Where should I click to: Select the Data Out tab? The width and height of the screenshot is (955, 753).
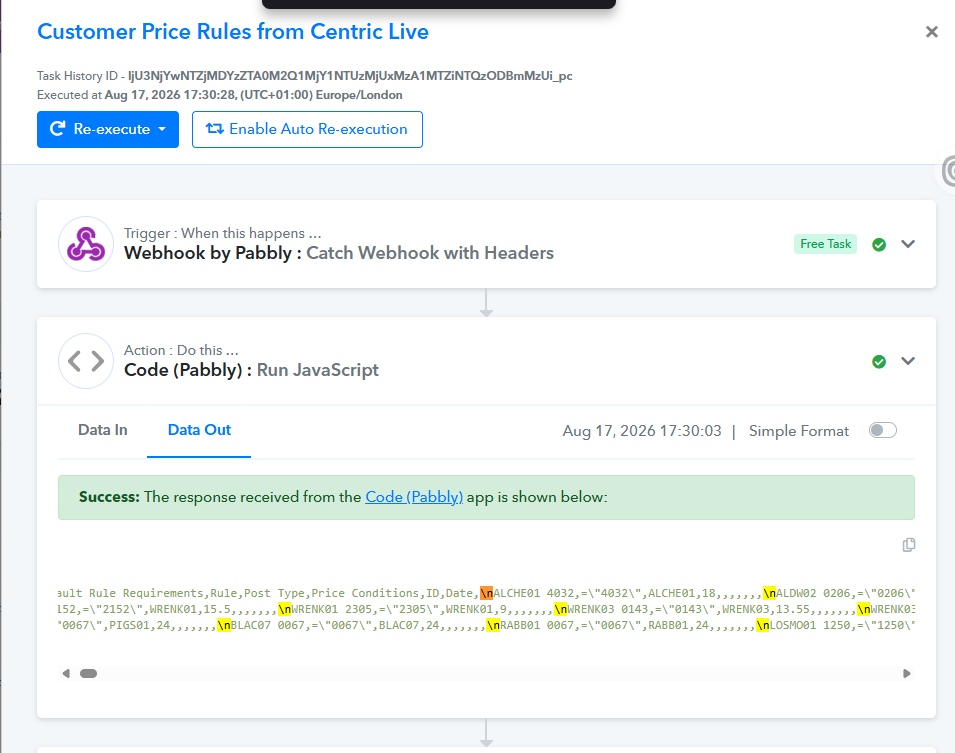click(199, 430)
